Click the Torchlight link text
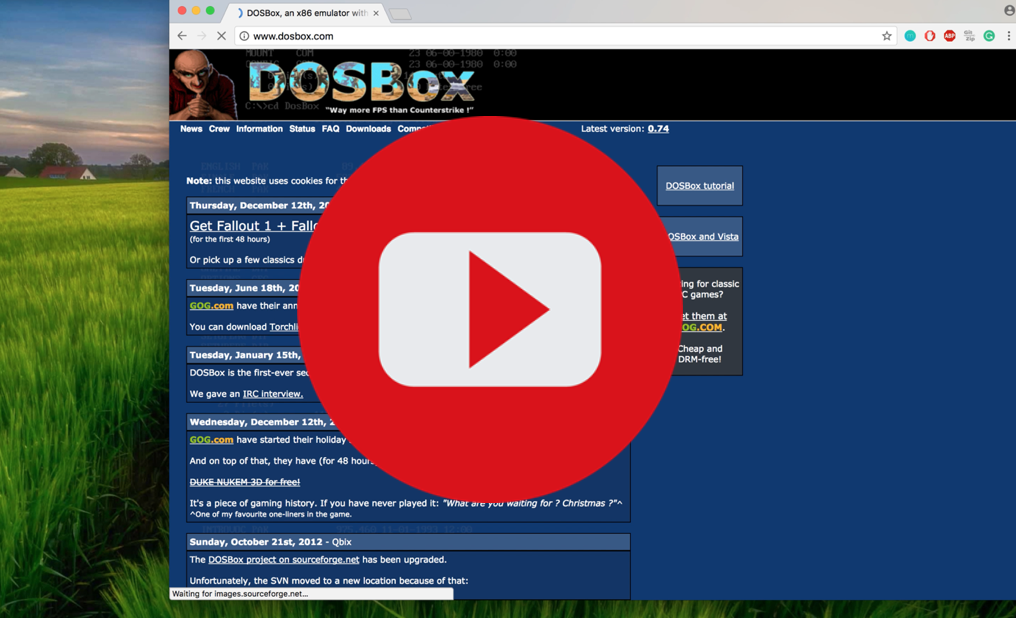 (x=284, y=327)
